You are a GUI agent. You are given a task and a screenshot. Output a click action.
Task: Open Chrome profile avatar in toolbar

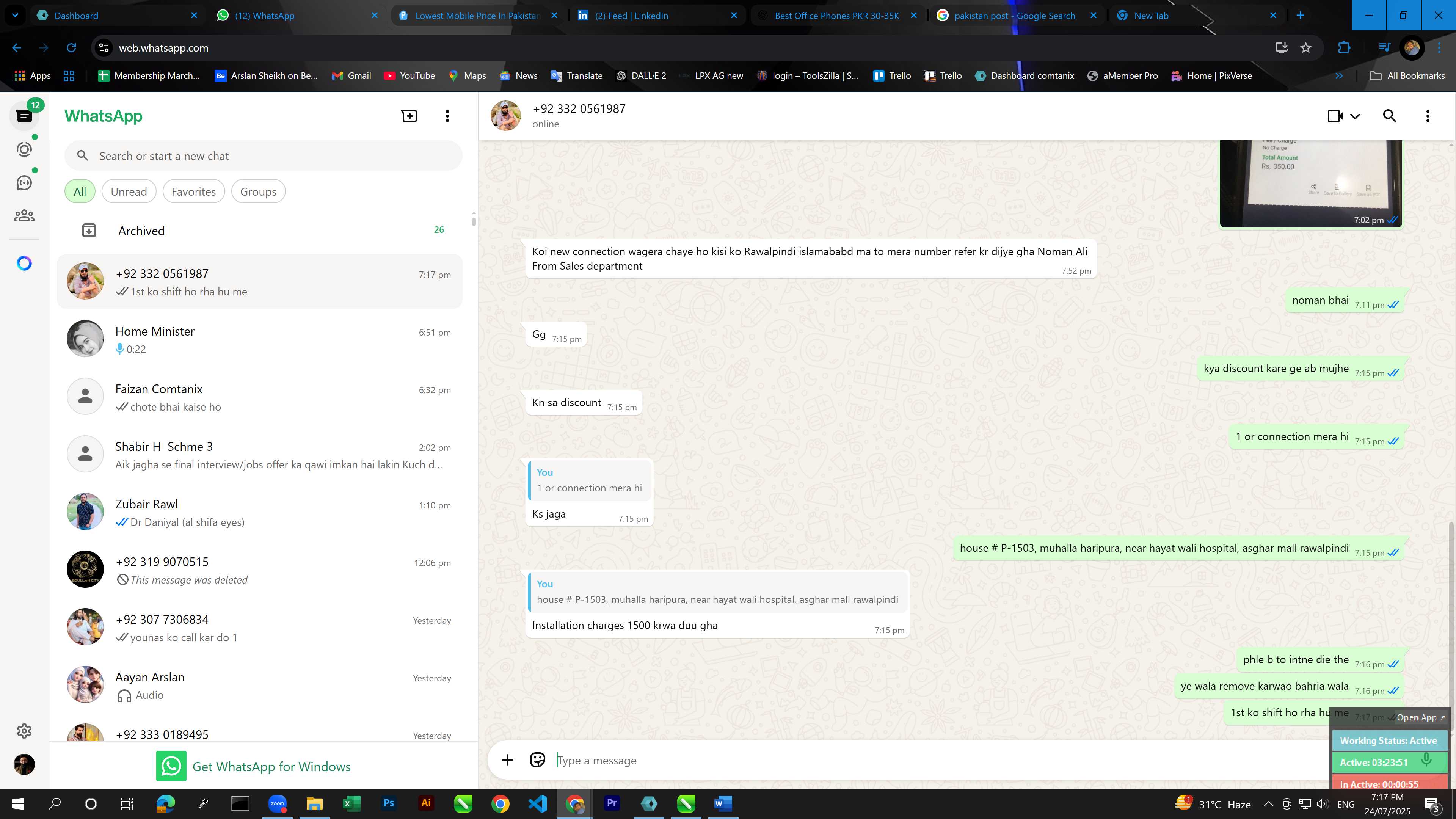(1412, 48)
